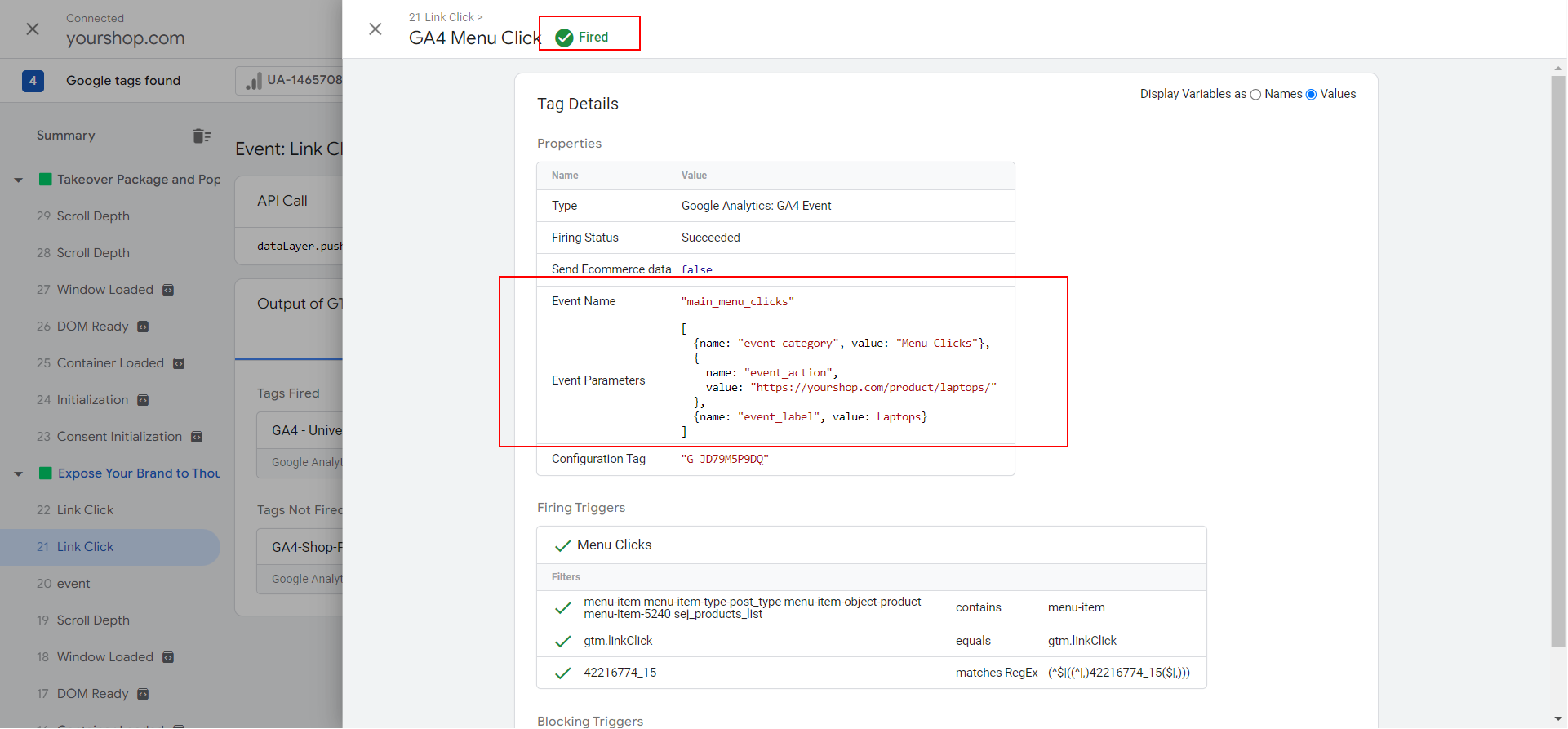
Task: Select Names for variable display
Action: [1255, 95]
